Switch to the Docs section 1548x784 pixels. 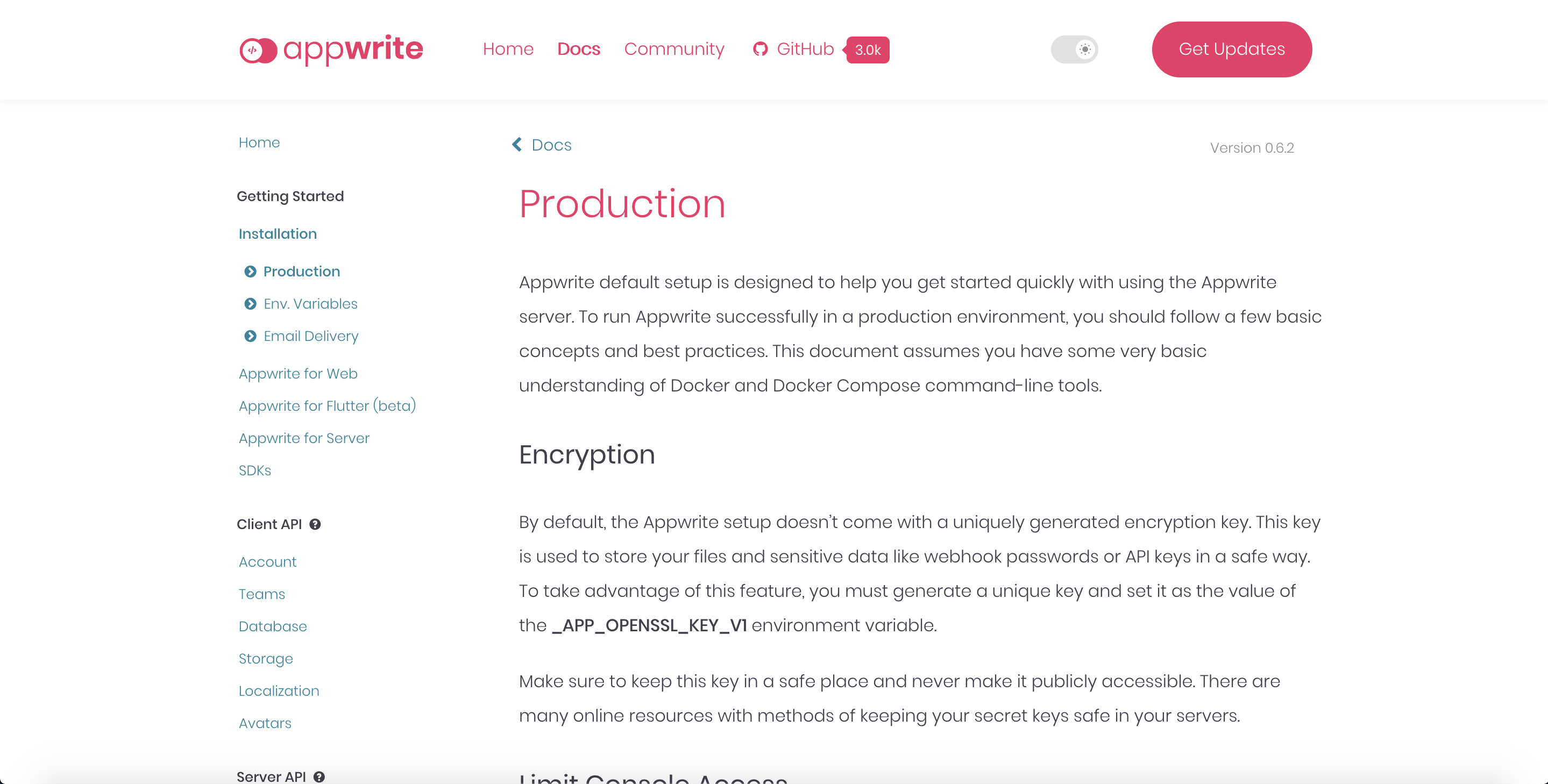pos(578,49)
